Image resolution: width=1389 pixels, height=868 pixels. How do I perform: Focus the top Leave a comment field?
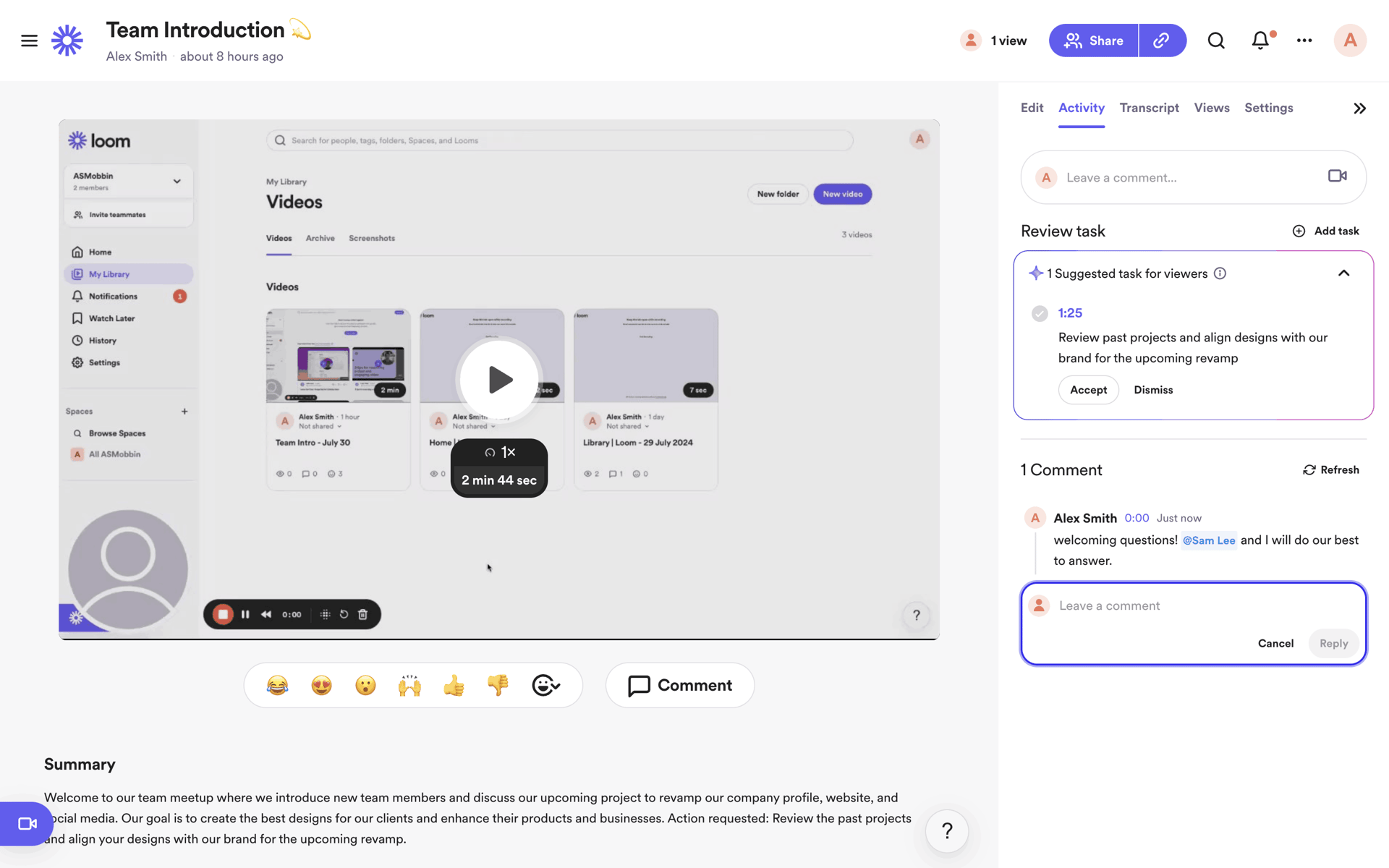coord(1193,177)
